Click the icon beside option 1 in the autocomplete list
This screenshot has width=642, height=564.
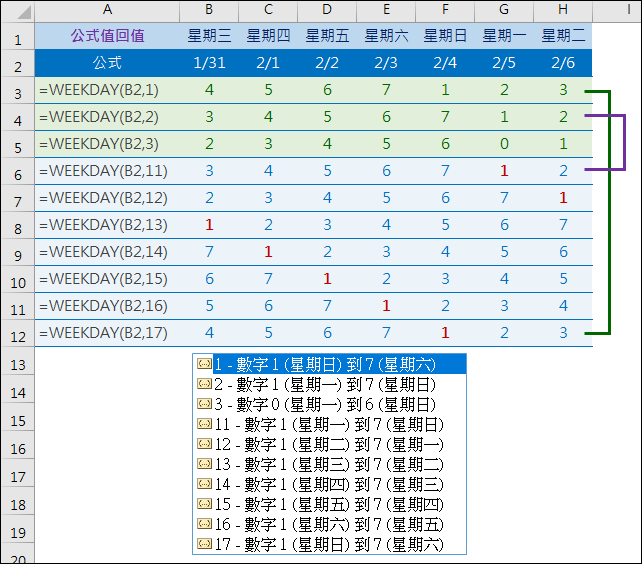(204, 363)
